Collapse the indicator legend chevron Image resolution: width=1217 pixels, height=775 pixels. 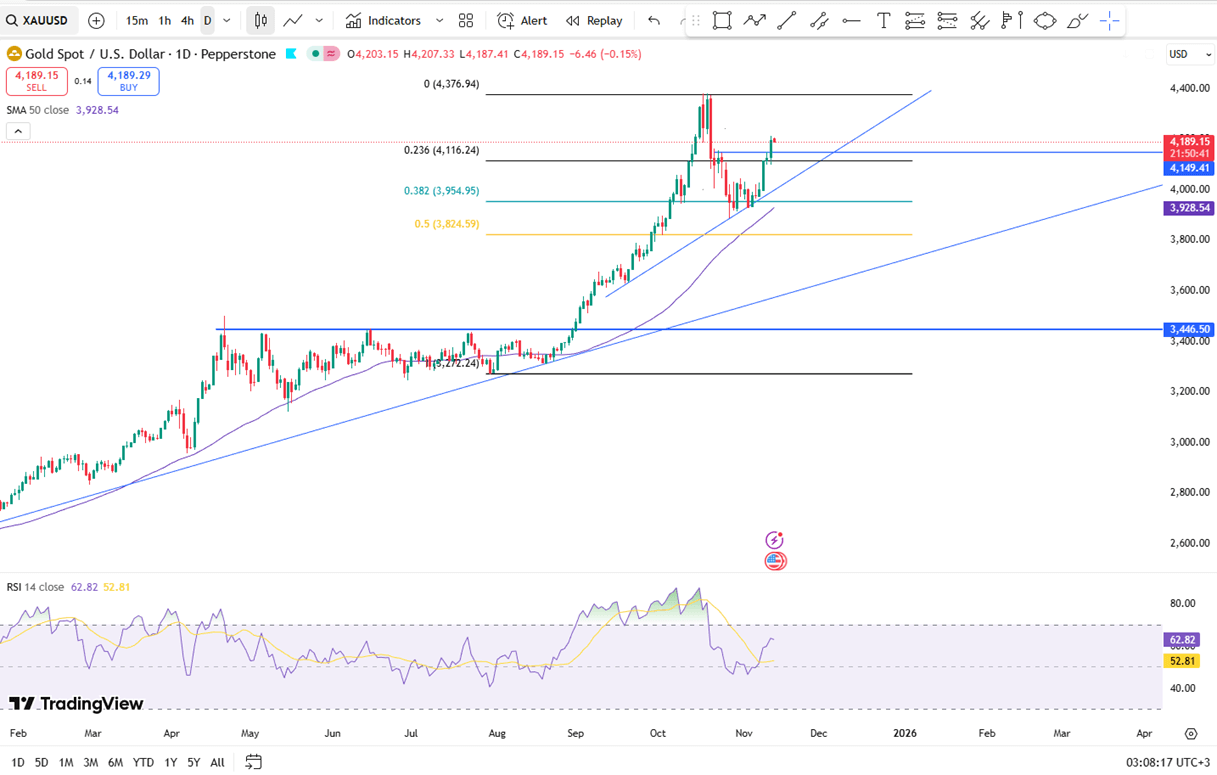click(18, 131)
